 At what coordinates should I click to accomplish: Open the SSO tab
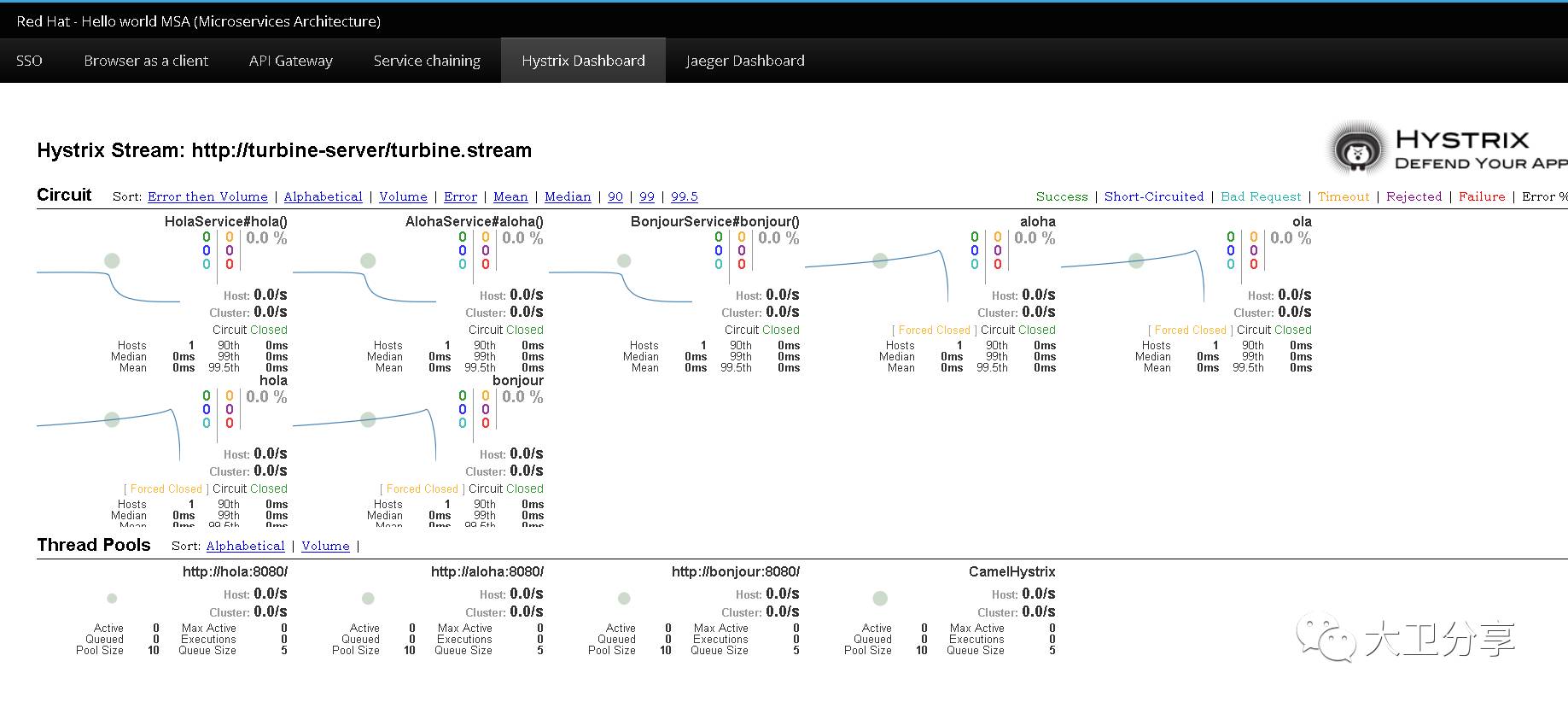pyautogui.click(x=29, y=61)
